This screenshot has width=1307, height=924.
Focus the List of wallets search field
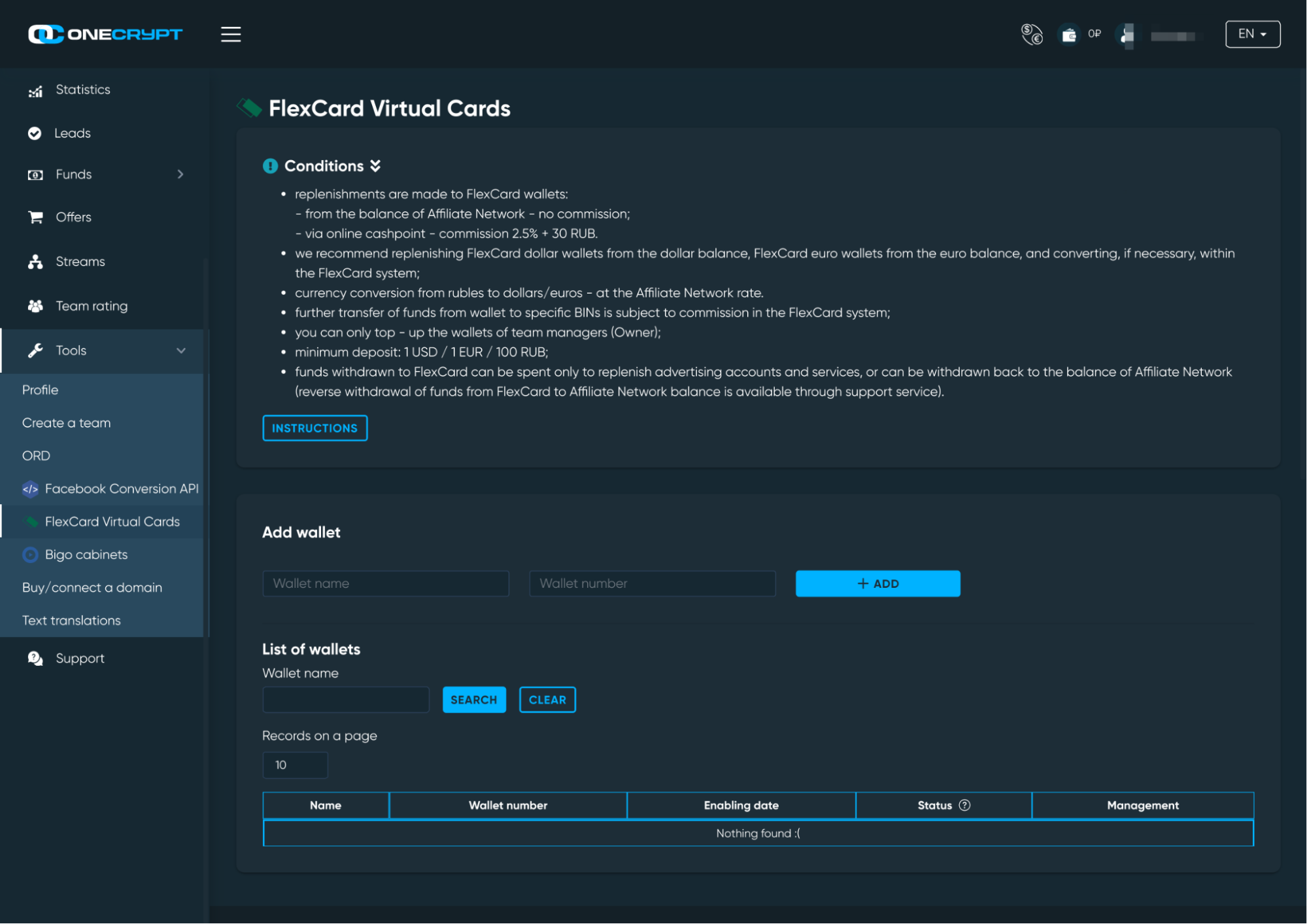click(x=346, y=700)
